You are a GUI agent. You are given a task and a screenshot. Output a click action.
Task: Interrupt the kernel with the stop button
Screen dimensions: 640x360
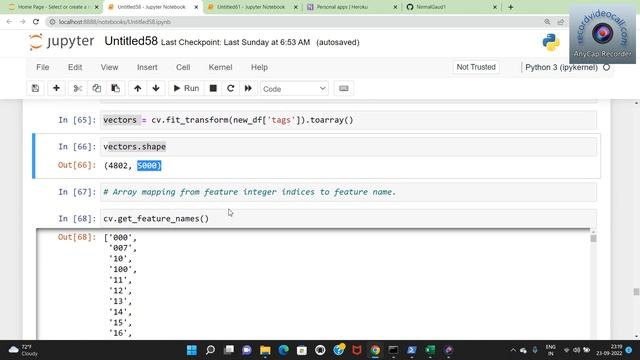pyautogui.click(x=213, y=88)
